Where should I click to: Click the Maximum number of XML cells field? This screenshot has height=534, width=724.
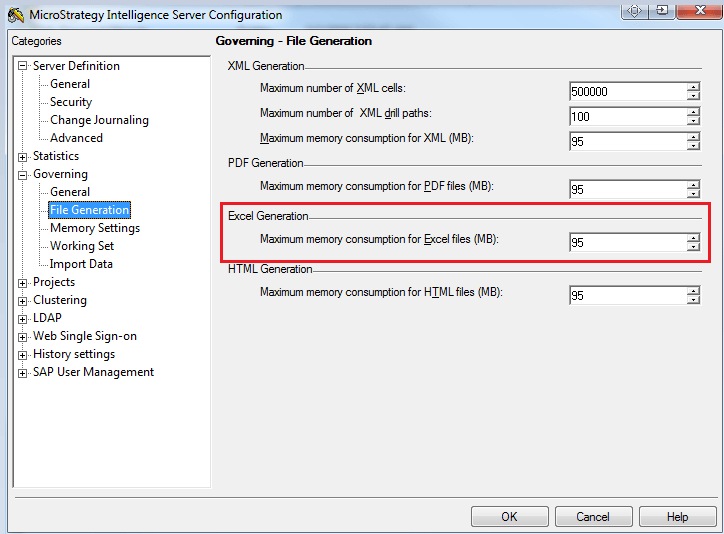pos(628,91)
